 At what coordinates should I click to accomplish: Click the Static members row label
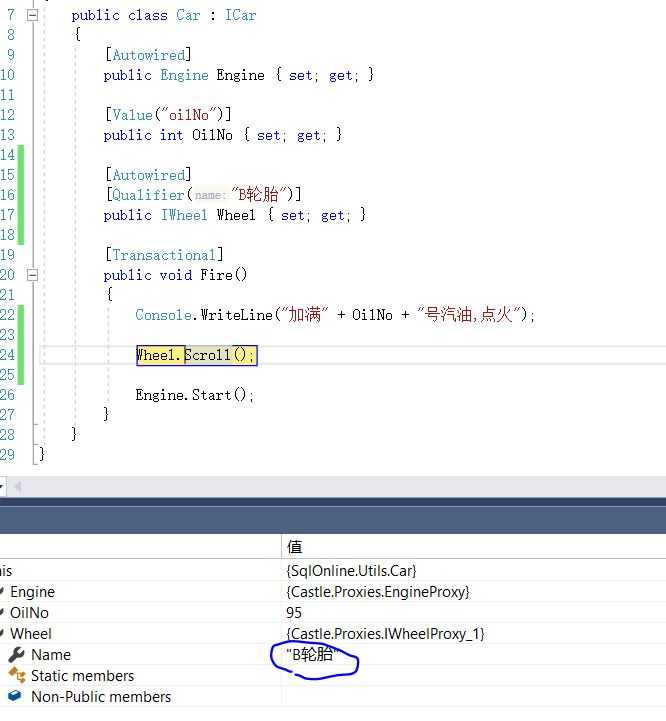pyautogui.click(x=82, y=675)
